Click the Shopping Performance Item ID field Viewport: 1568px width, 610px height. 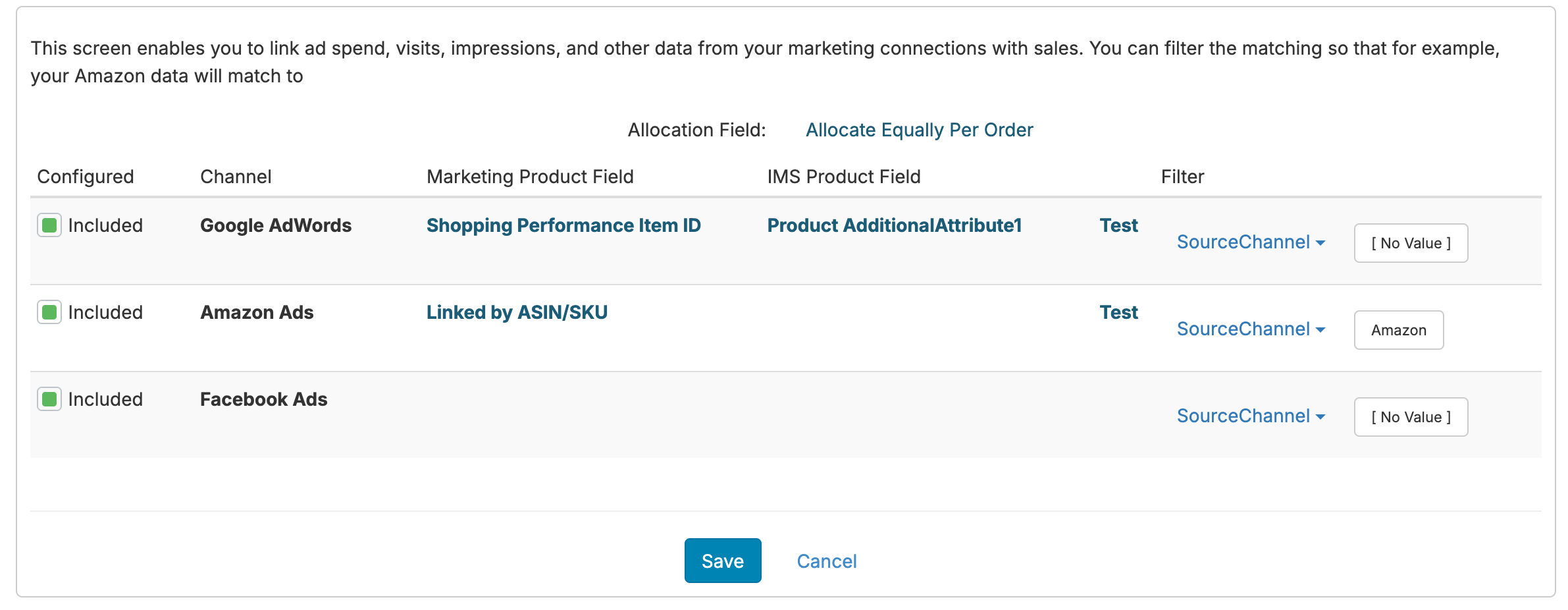(x=563, y=225)
